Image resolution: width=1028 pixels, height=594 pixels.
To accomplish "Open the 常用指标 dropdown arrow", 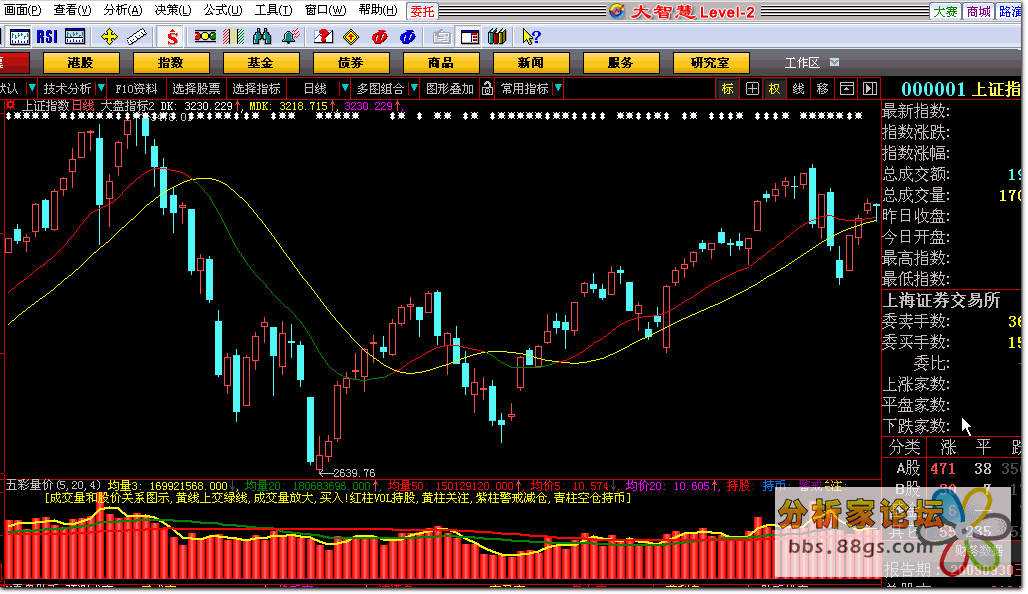I will pos(558,88).
